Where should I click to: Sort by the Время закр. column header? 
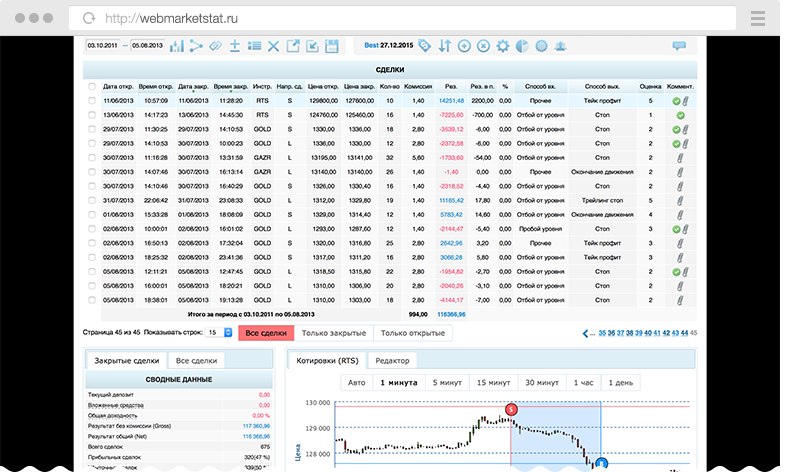tap(231, 87)
